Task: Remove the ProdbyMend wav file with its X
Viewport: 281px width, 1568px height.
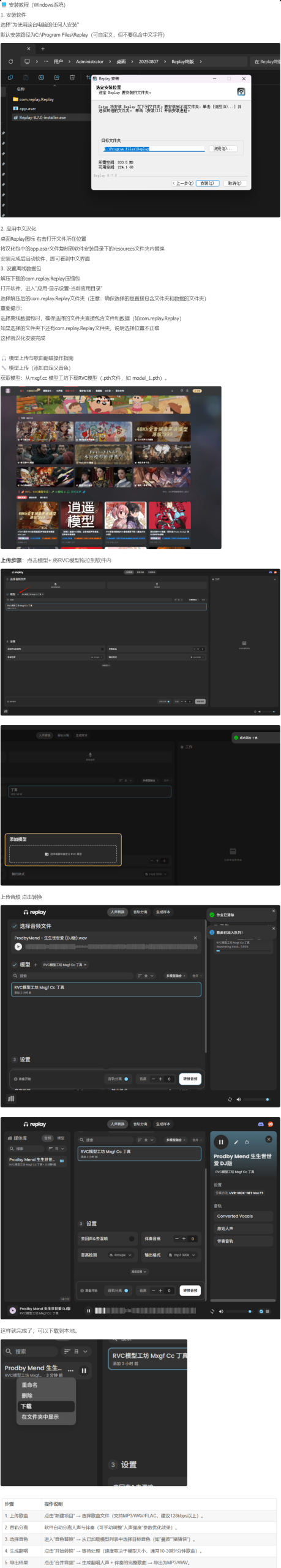Action: [x=195, y=938]
